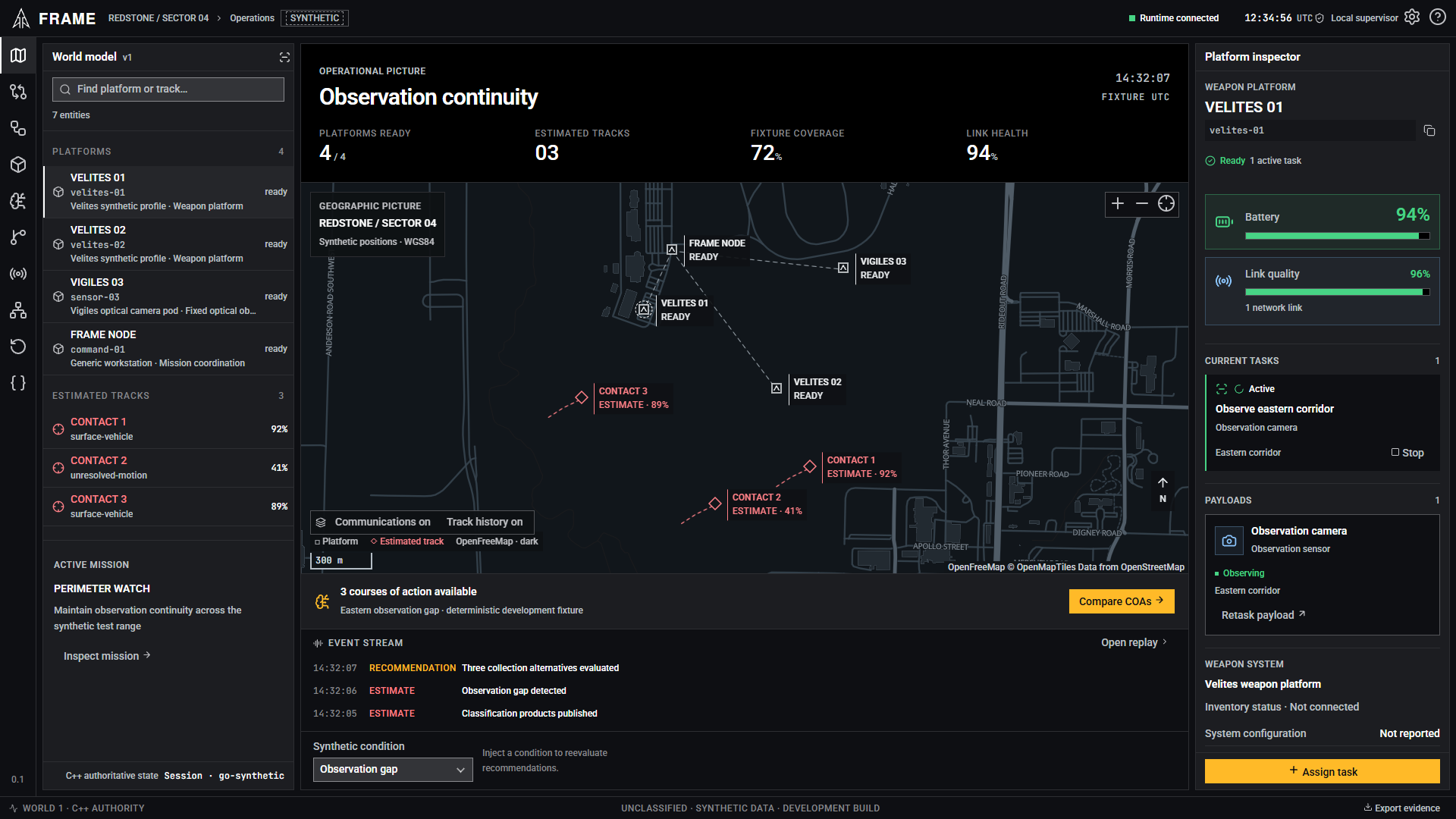The image size is (1456, 819).
Task: Open the branch sidebar icon
Action: 18,237
